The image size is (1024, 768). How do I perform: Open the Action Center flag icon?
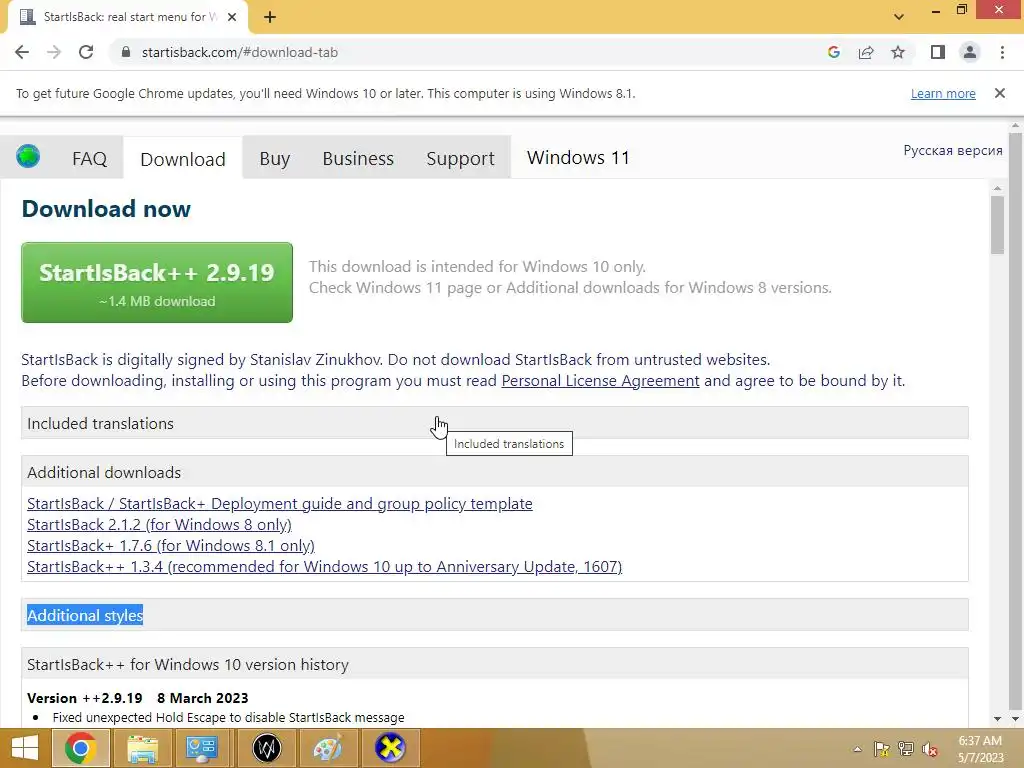(882, 749)
